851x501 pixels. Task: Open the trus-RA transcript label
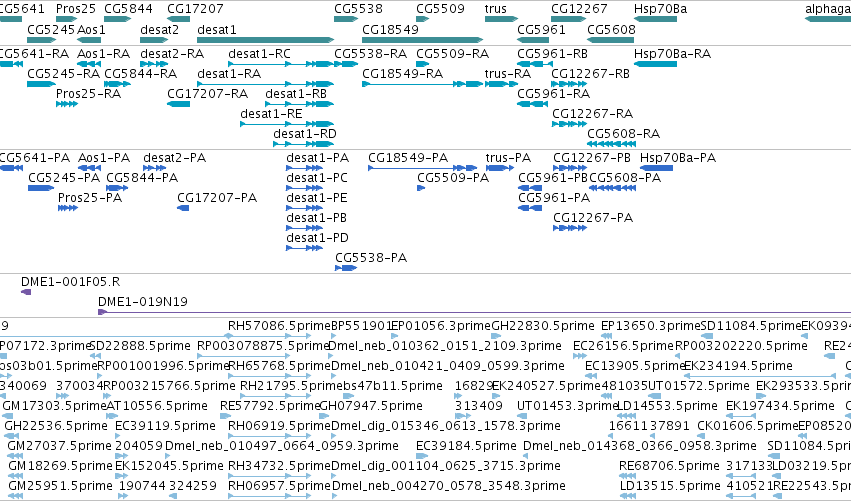click(507, 73)
